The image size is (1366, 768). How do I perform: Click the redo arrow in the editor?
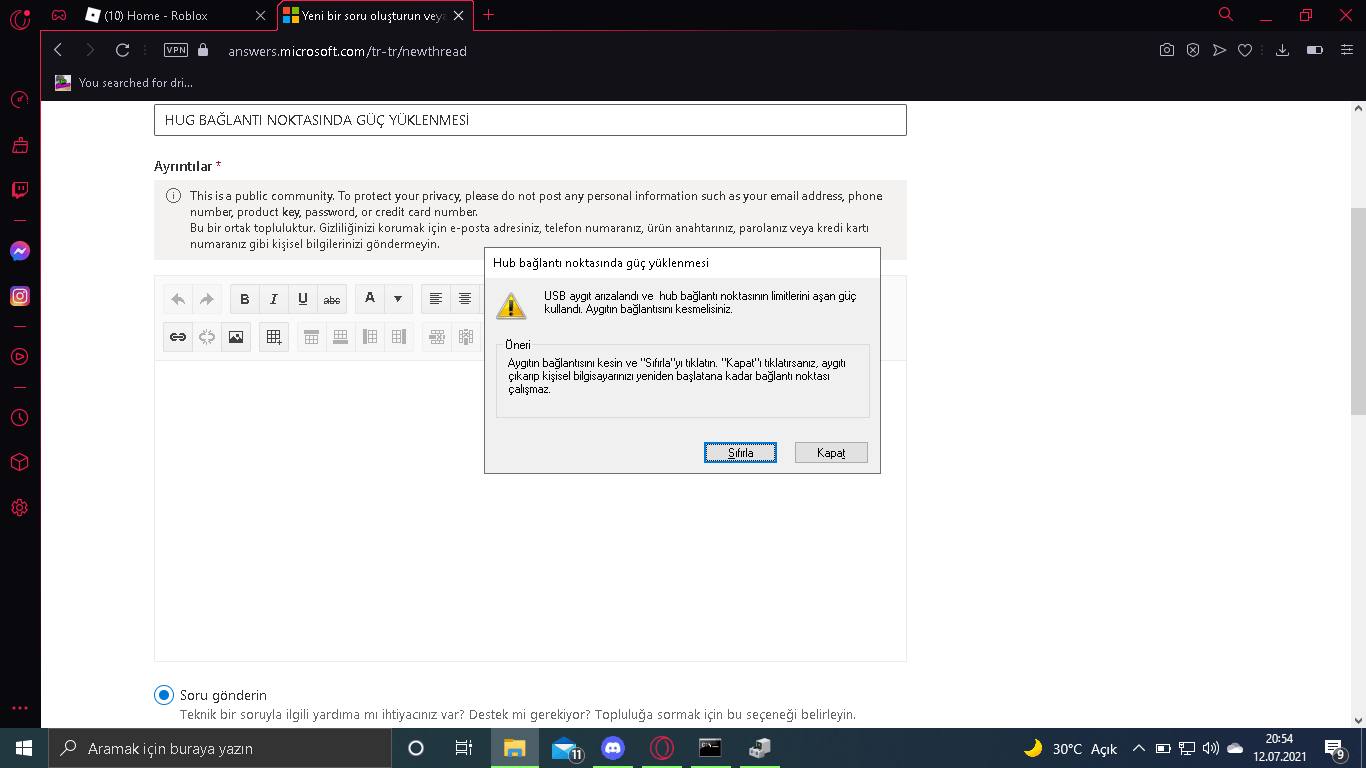pyautogui.click(x=207, y=299)
